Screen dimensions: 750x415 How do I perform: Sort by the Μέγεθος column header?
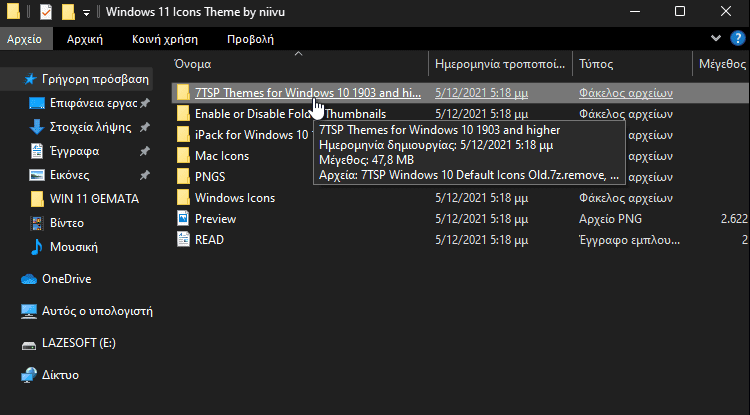click(x=722, y=64)
